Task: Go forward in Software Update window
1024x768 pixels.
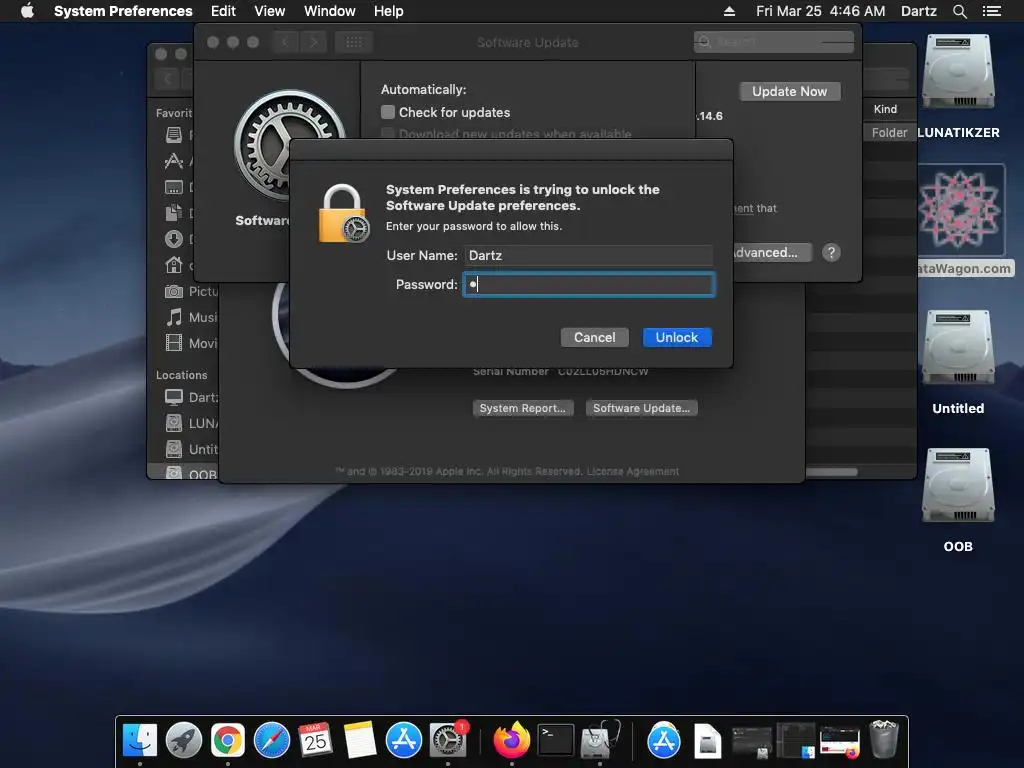Action: pos(313,42)
